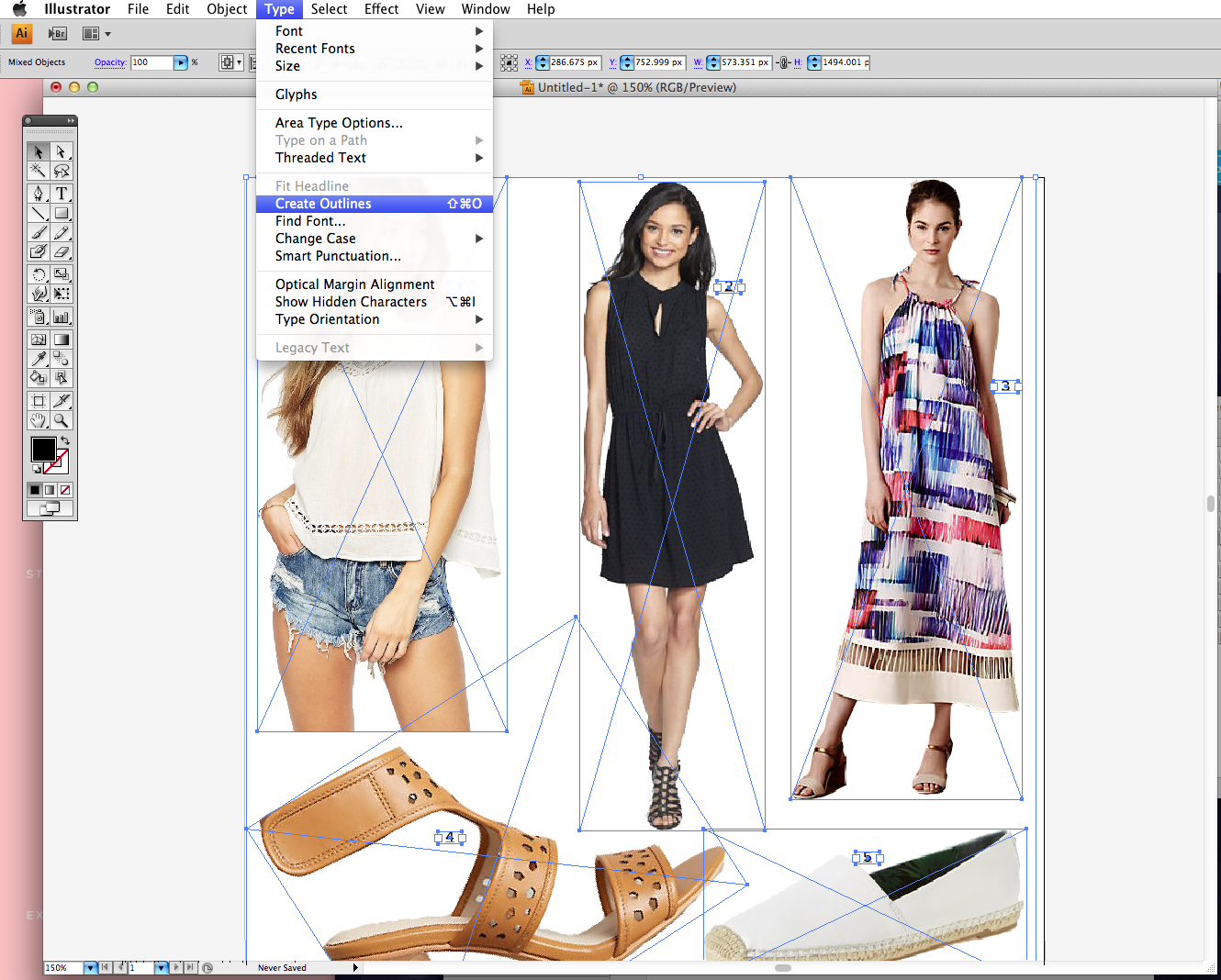
Task: Select the Direct Selection (white arrow) tool
Action: coord(62,151)
